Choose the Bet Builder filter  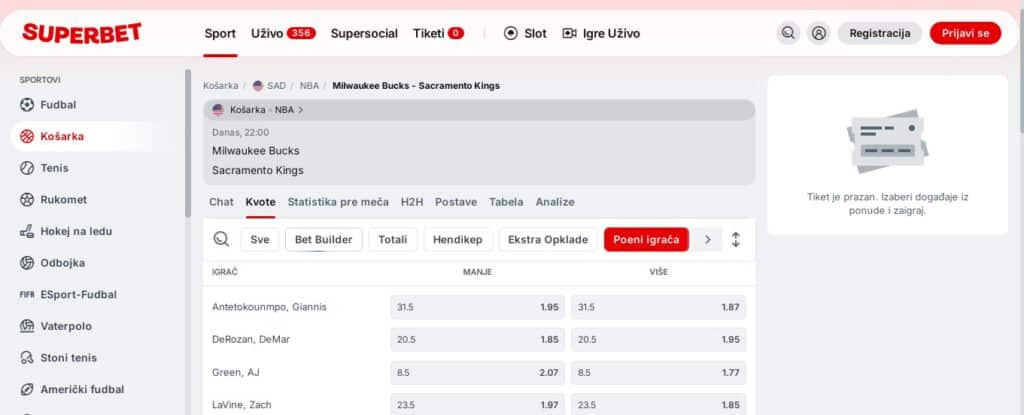[323, 240]
